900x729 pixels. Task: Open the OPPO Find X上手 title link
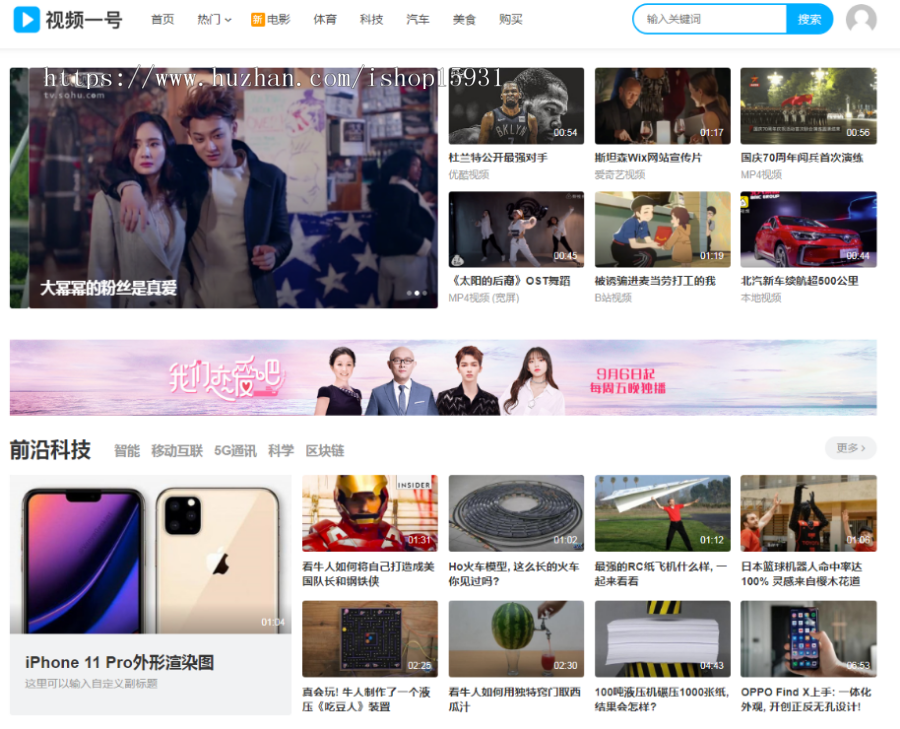pyautogui.click(x=806, y=699)
